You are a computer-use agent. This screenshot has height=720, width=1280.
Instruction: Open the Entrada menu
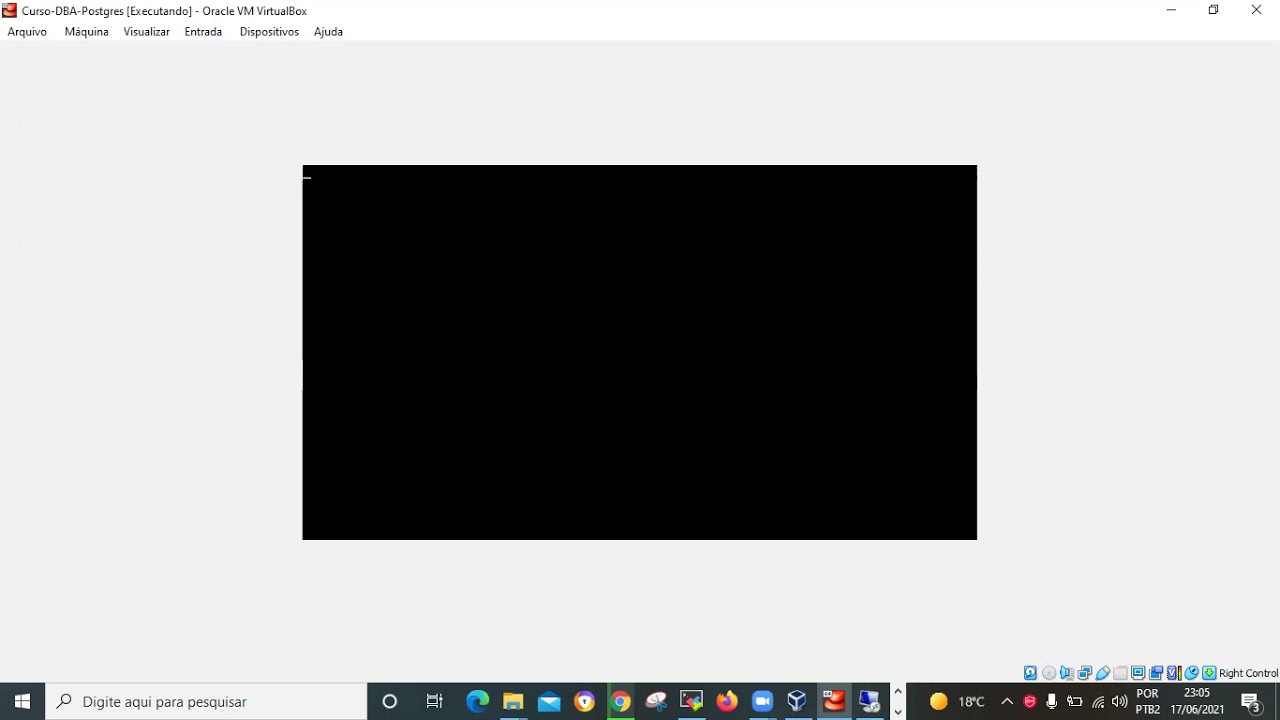203,32
